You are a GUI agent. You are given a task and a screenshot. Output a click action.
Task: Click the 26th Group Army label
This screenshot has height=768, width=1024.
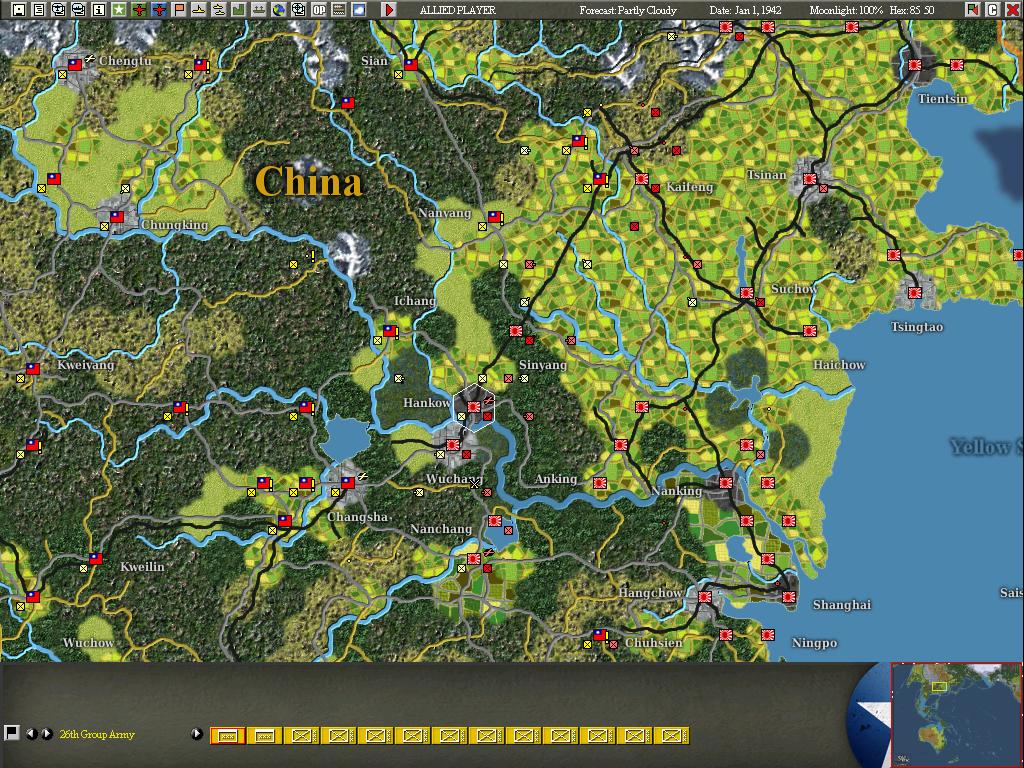point(97,734)
